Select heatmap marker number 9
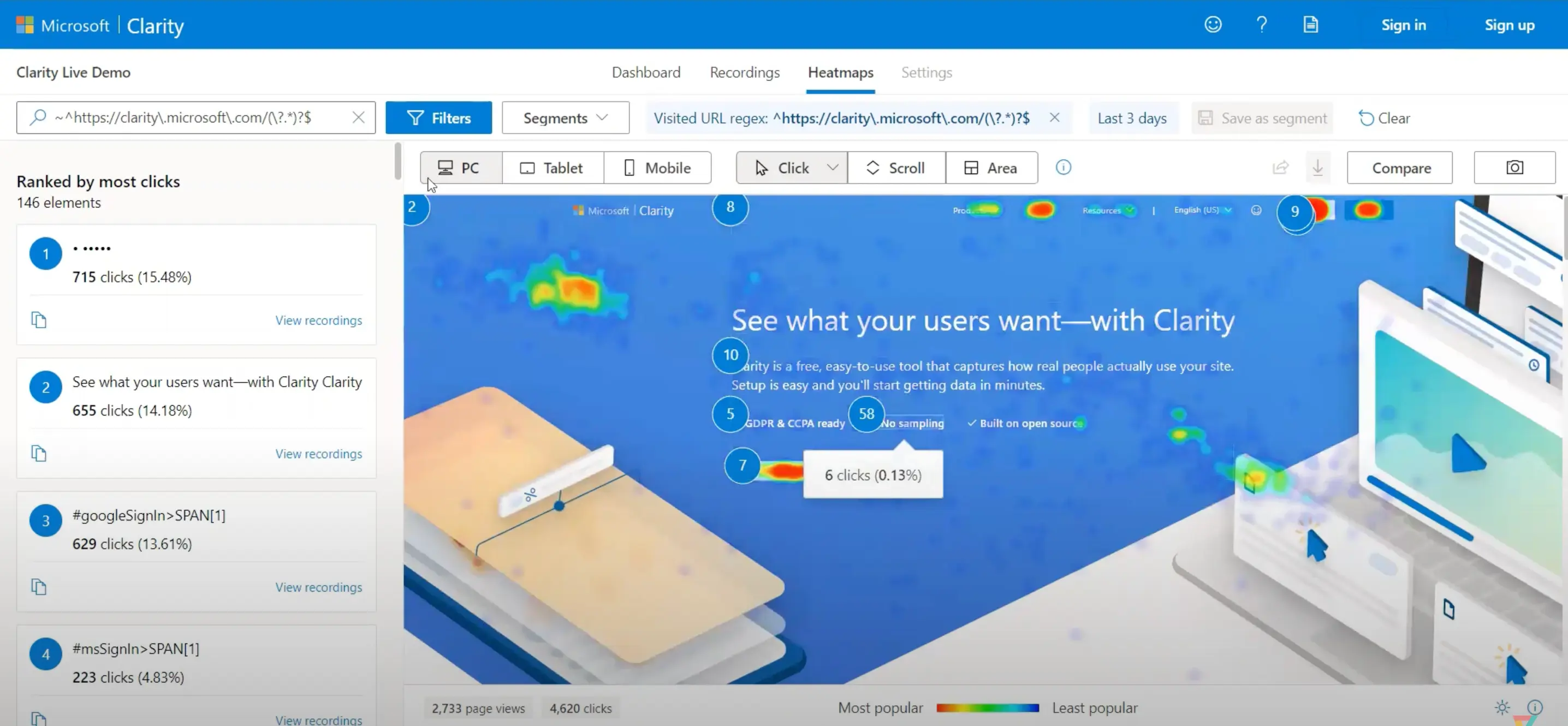 [1294, 211]
